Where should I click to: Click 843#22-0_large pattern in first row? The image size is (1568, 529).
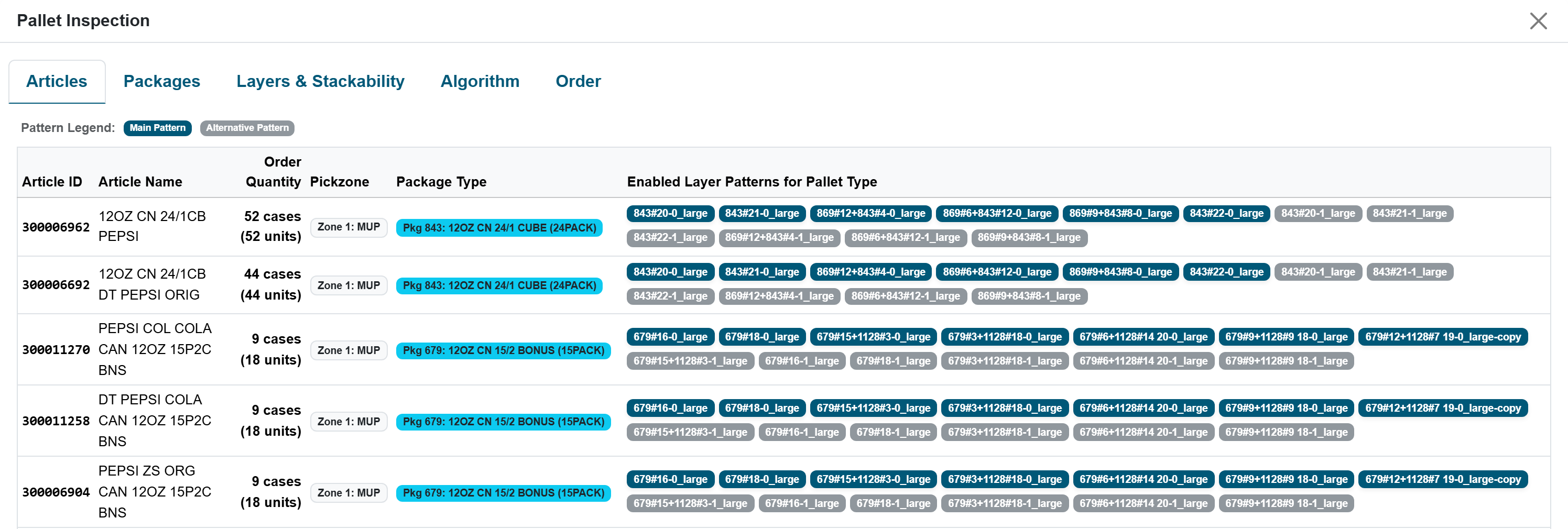[1226, 213]
